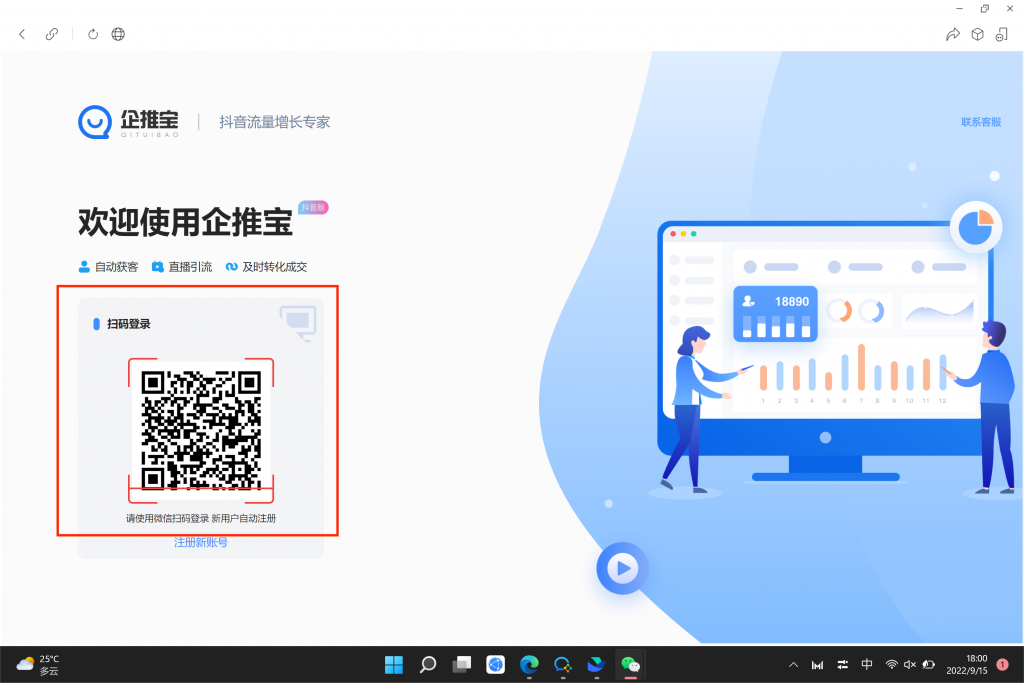Click the 直播引流 label

[190, 266]
